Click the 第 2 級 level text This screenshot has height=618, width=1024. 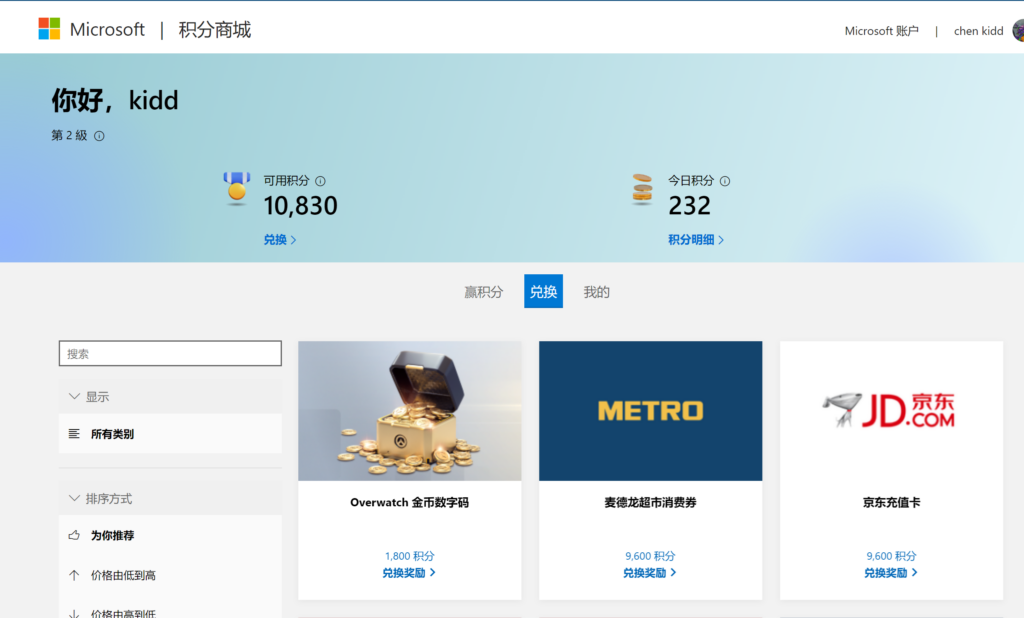pos(69,135)
